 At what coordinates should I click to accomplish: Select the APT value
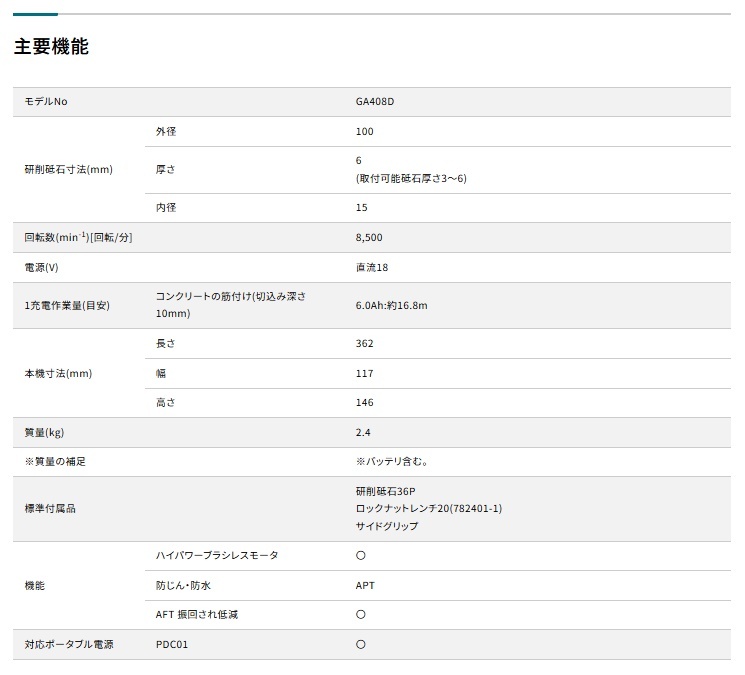365,586
